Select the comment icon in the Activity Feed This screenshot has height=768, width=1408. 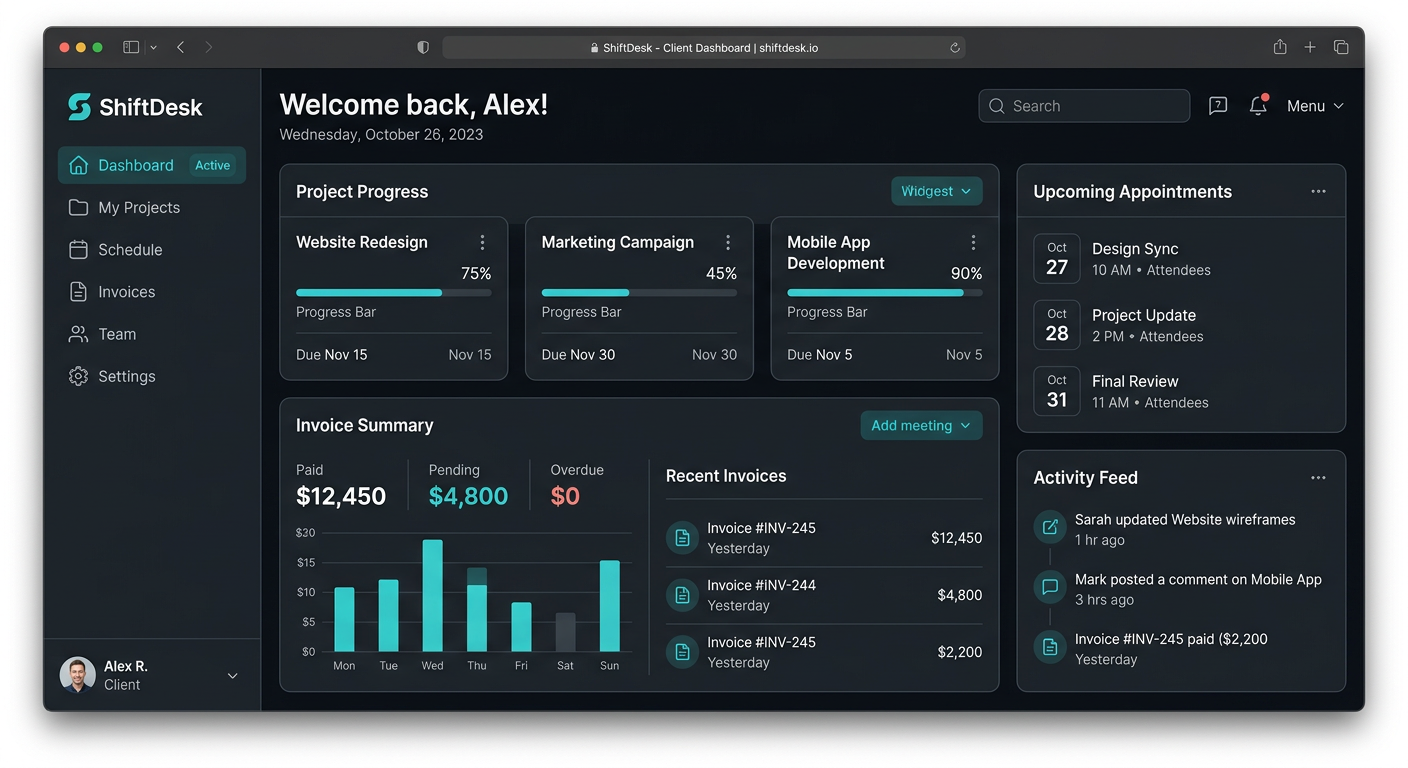(1049, 588)
